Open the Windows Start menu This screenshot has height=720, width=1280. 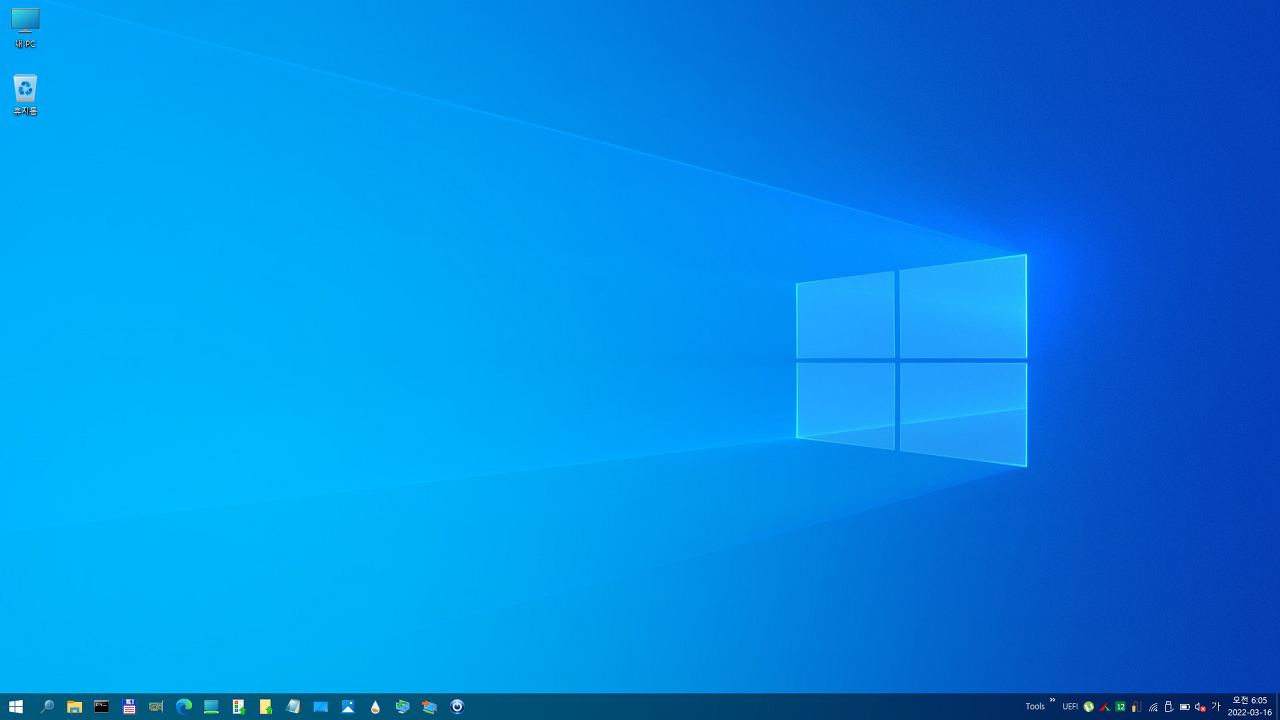click(x=16, y=706)
